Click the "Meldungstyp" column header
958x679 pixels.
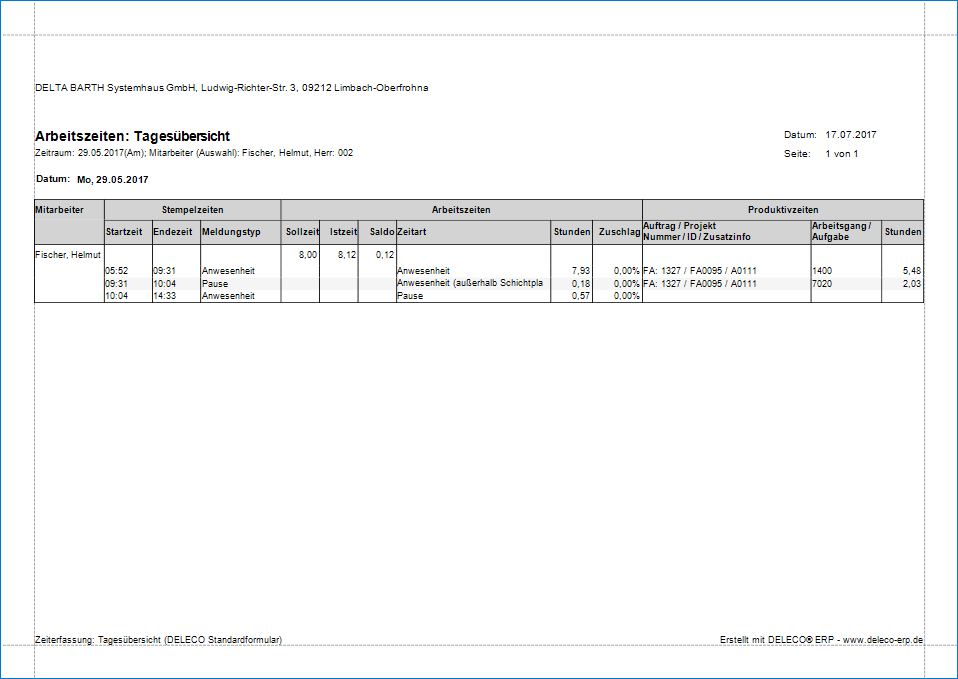[231, 232]
